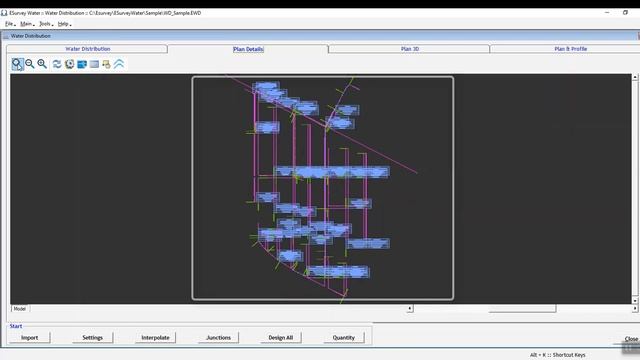The image size is (640, 360).
Task: Click the Design All button
Action: tap(281, 338)
